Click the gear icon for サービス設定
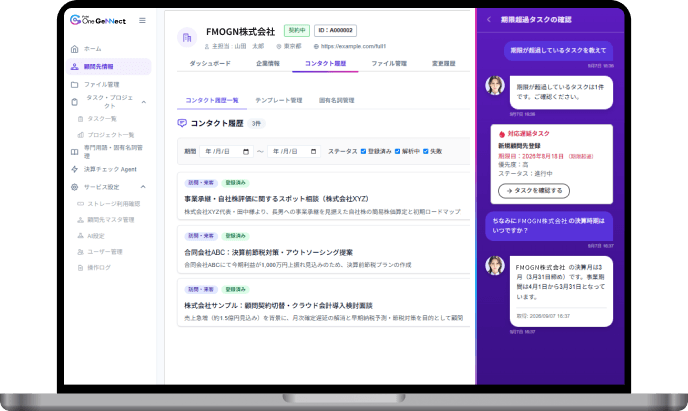Viewport: 688px width, 411px height. point(75,187)
